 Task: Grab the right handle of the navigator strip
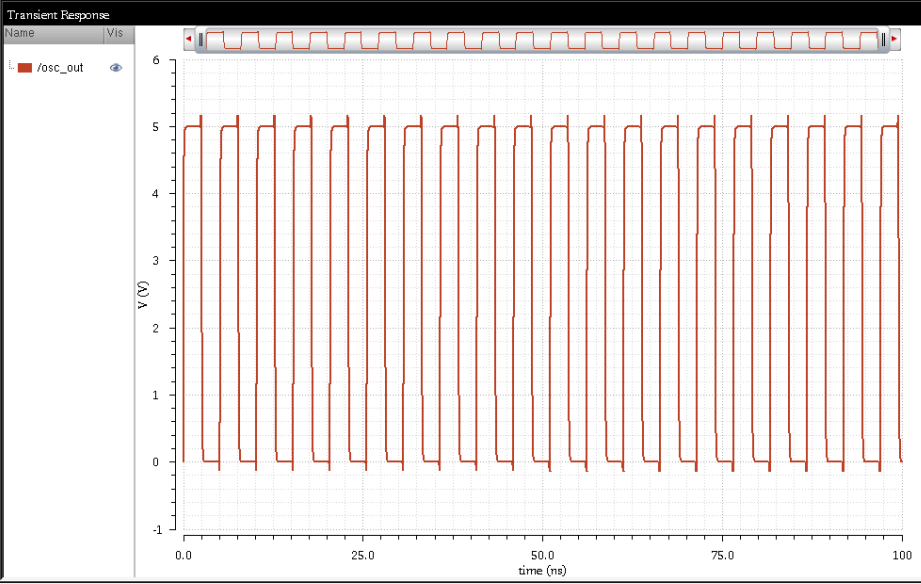[x=884, y=37]
